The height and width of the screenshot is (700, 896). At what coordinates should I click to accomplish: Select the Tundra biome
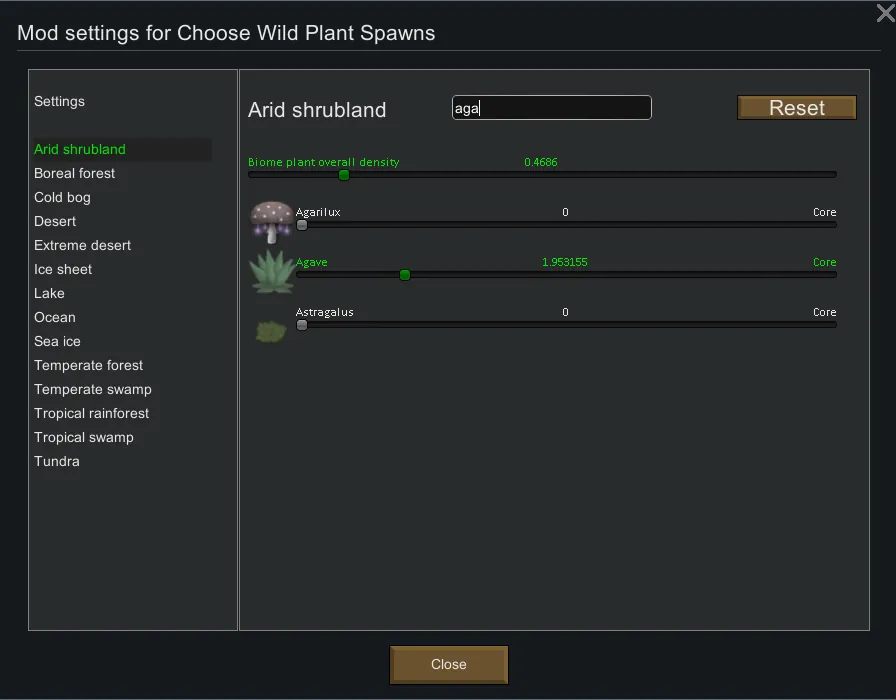[57, 461]
